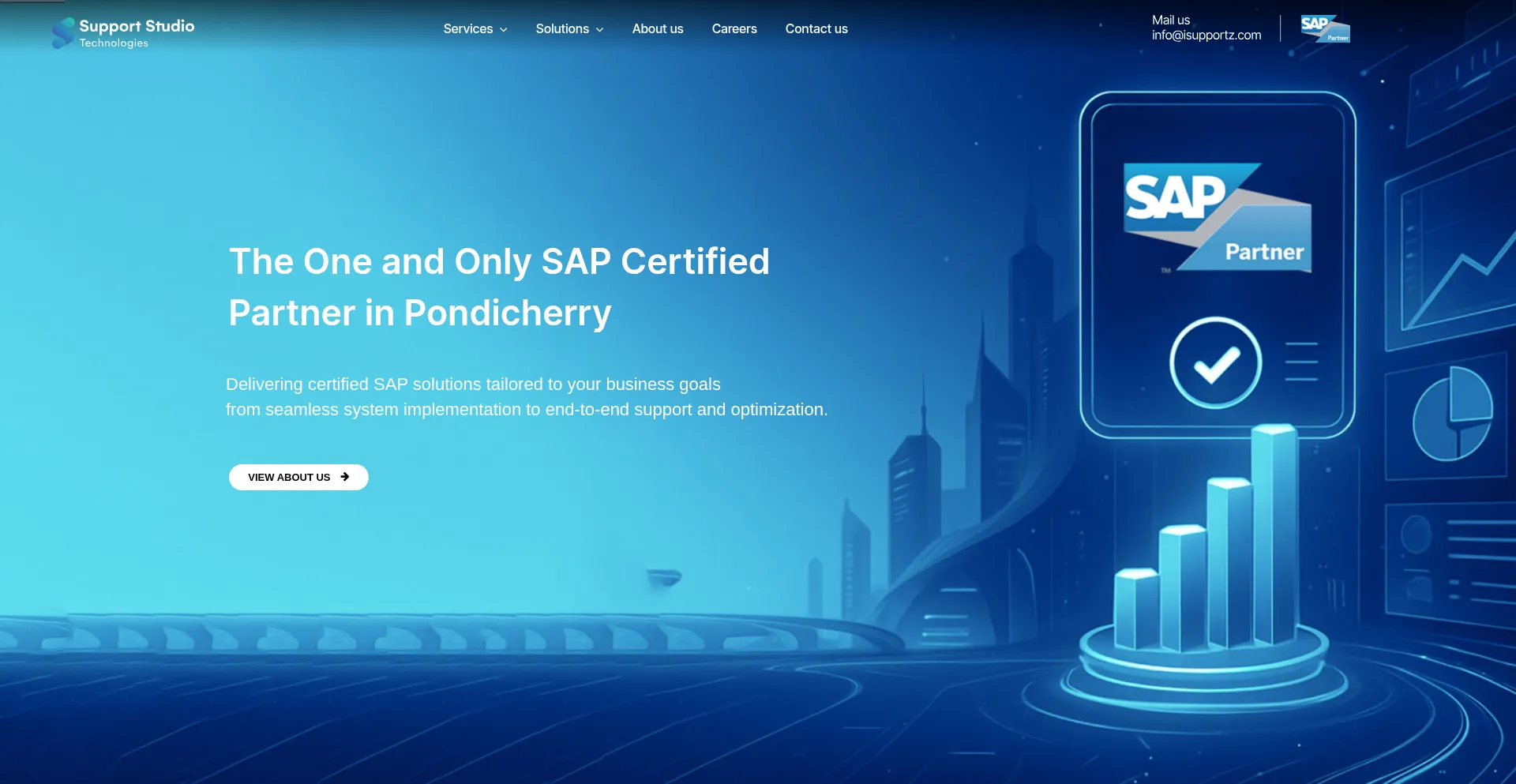Click the small SAP Partner badge in header

(1325, 28)
